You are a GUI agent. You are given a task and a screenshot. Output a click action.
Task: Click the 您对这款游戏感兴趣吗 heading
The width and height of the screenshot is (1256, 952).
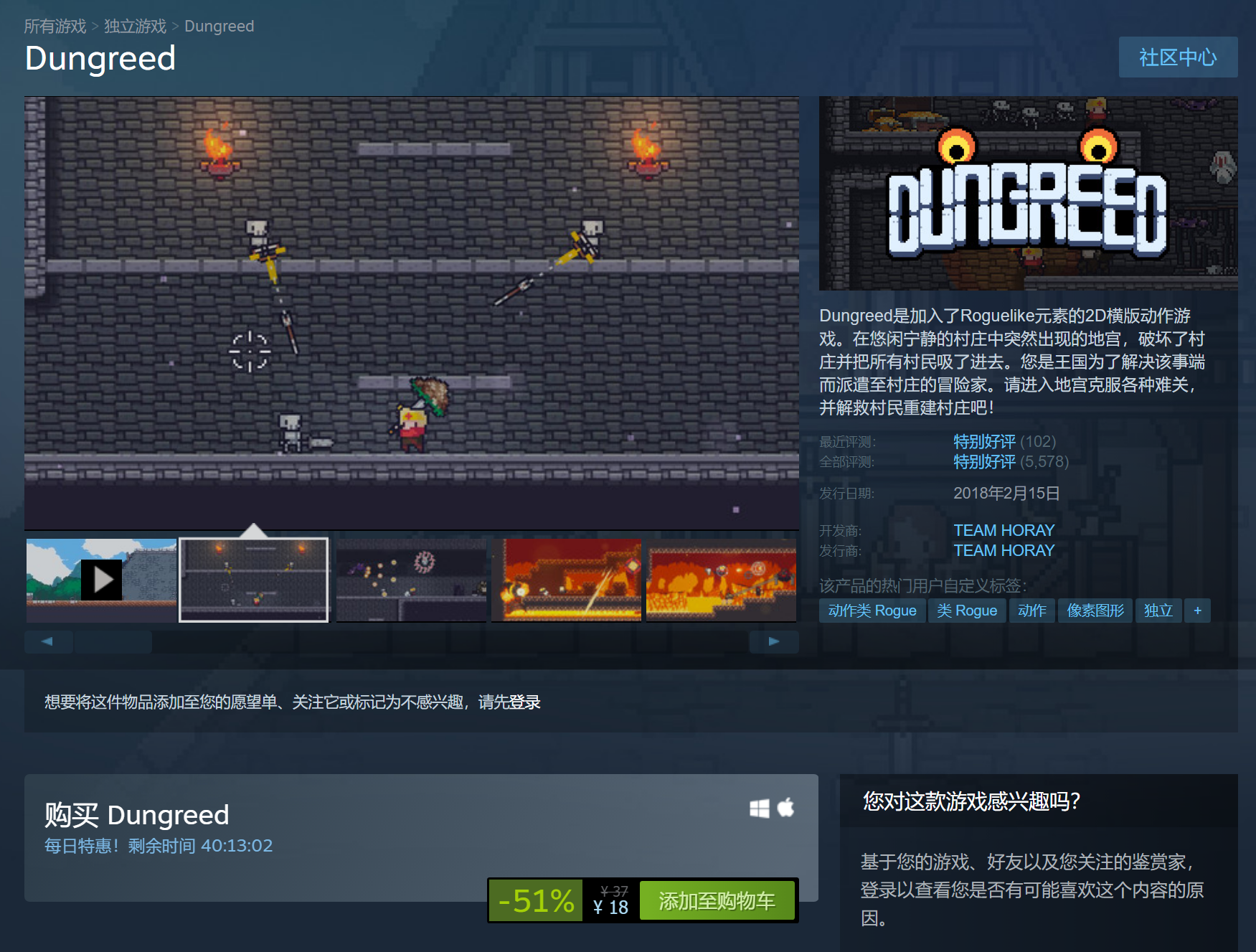[971, 801]
